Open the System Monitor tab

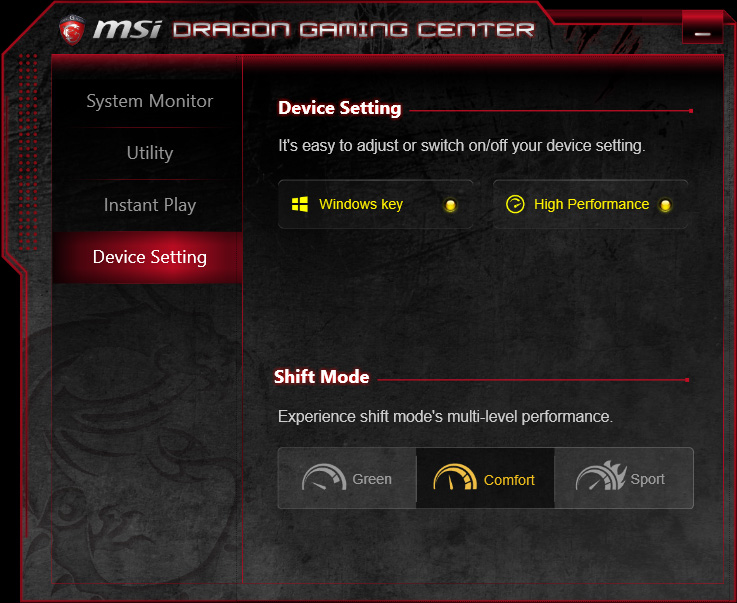[149, 101]
